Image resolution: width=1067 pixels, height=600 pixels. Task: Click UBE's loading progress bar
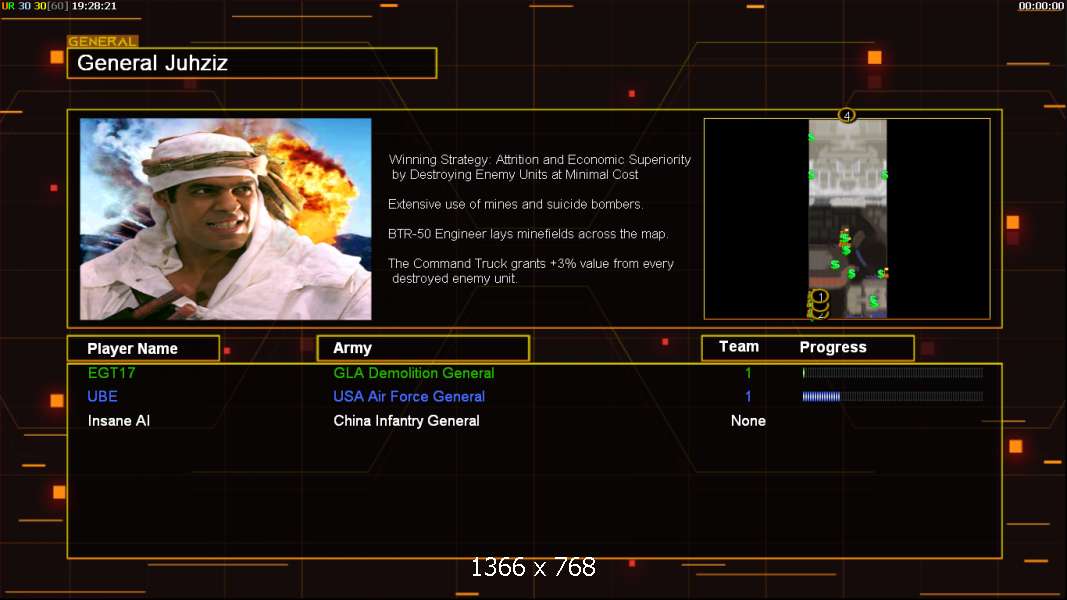pos(893,397)
